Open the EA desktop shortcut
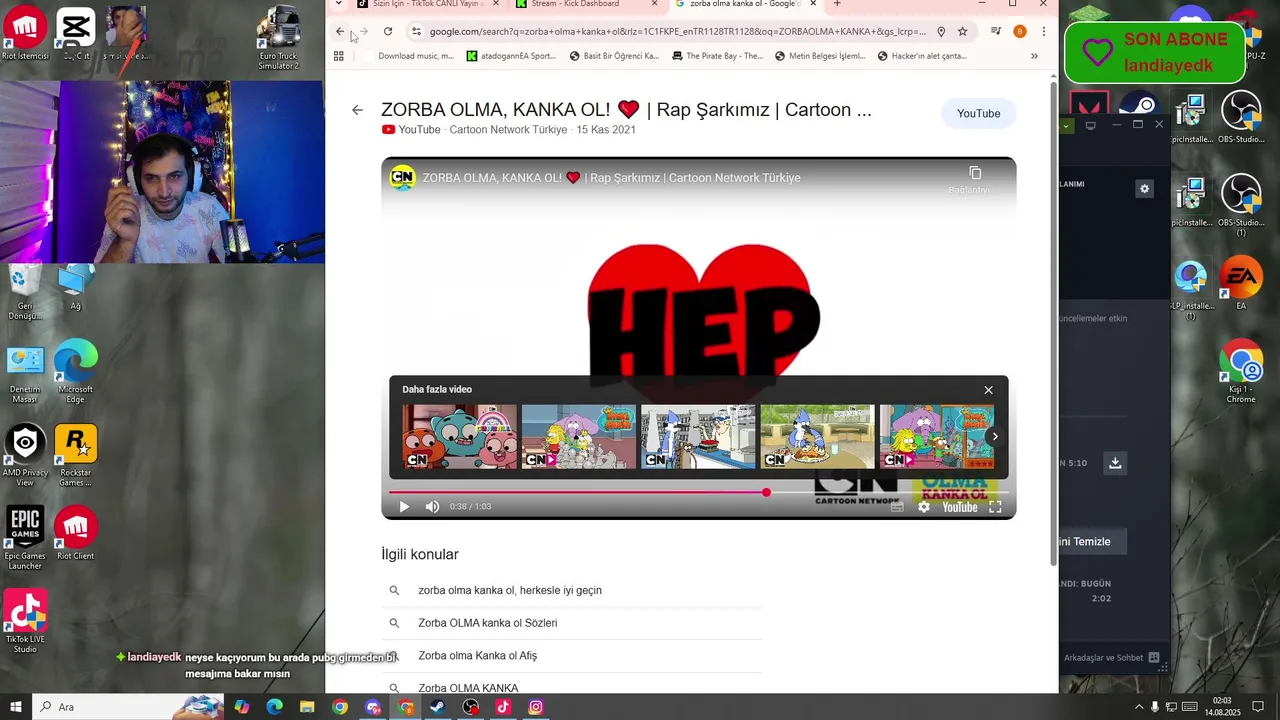Viewport: 1280px width, 720px height. tap(1241, 284)
